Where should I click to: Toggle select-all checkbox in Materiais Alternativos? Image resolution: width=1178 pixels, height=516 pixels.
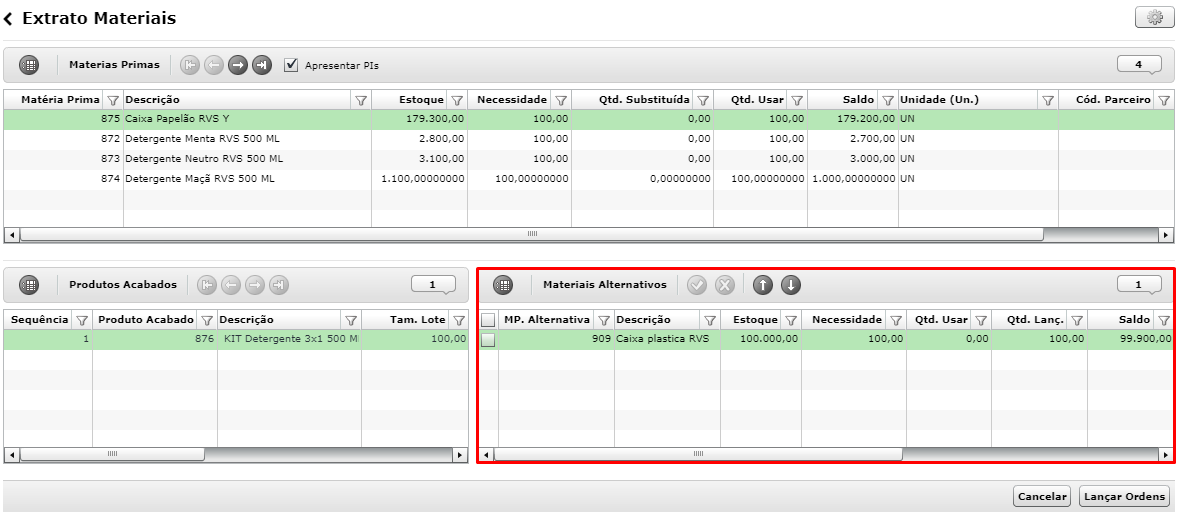(x=488, y=320)
